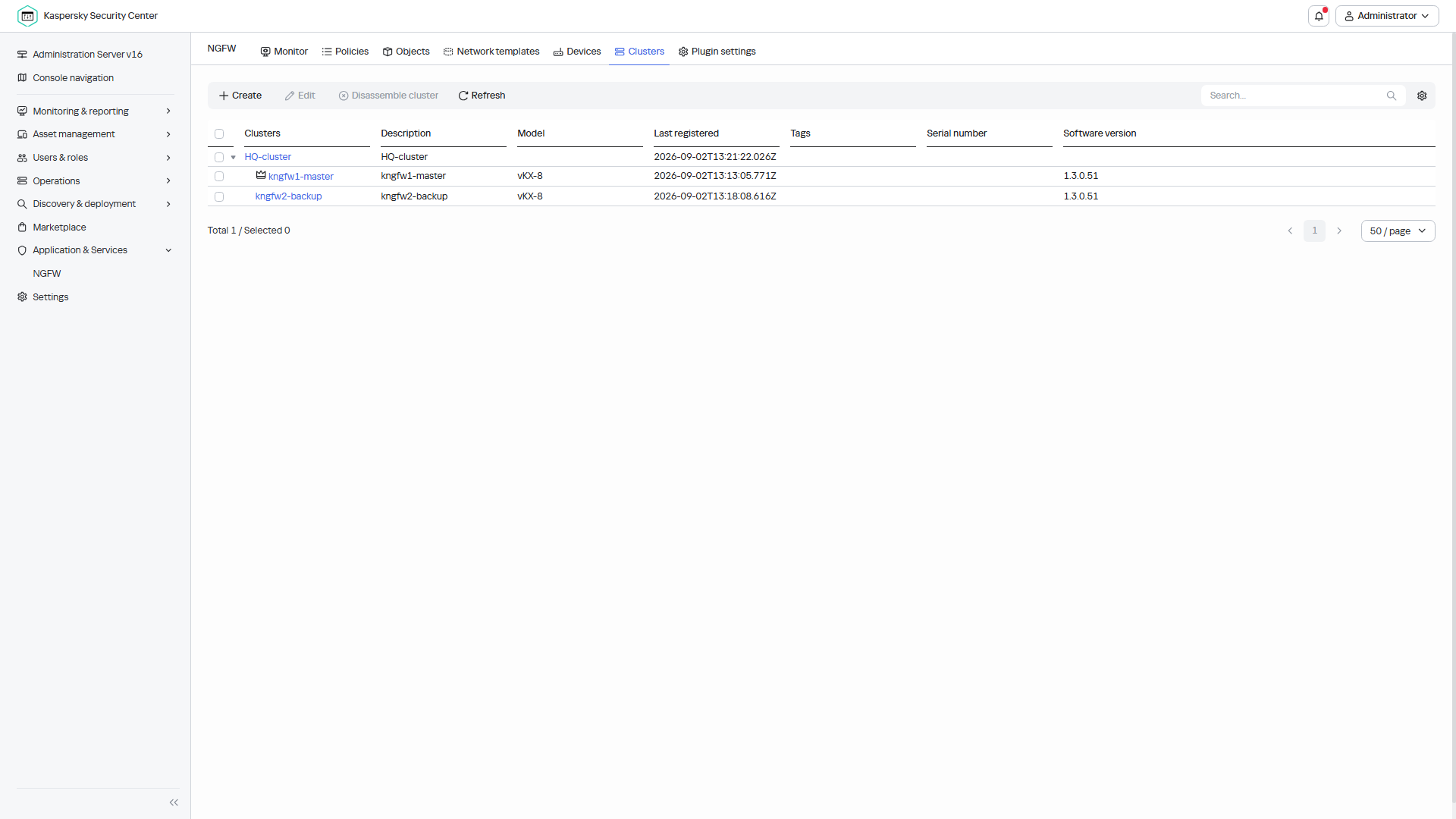Click the master crown icon beside kngfw1-master
1456x819 pixels.
coord(261,176)
